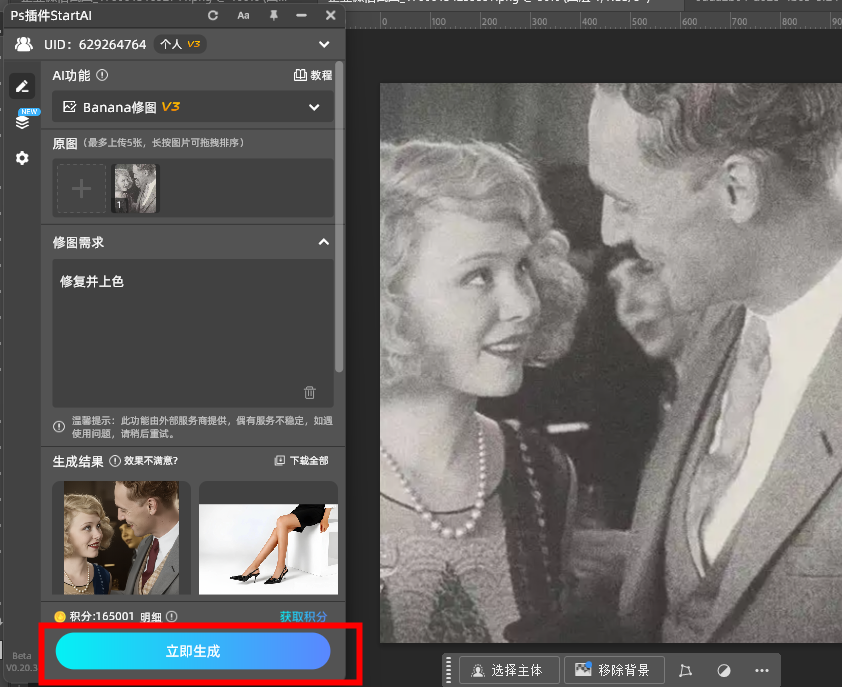Click 下载全部 to download all results
The image size is (842, 687).
point(301,461)
